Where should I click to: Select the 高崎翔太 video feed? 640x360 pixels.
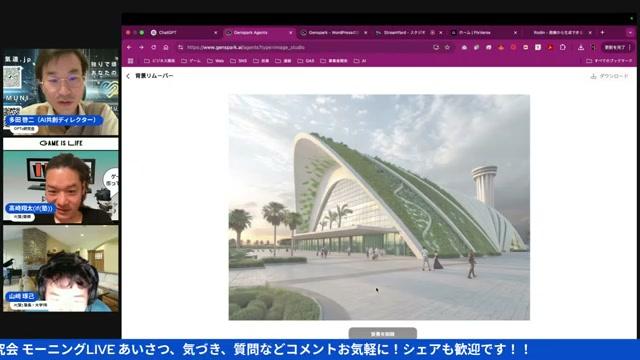click(61, 180)
